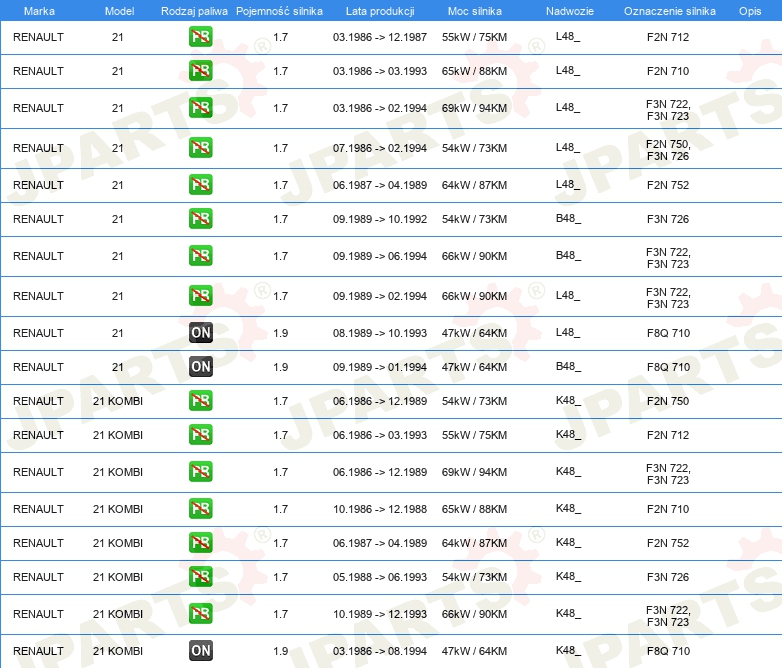The image size is (782, 668).
Task: Click ON diesel icon for 08.1989 -> 10.1993 row
Action: point(200,333)
